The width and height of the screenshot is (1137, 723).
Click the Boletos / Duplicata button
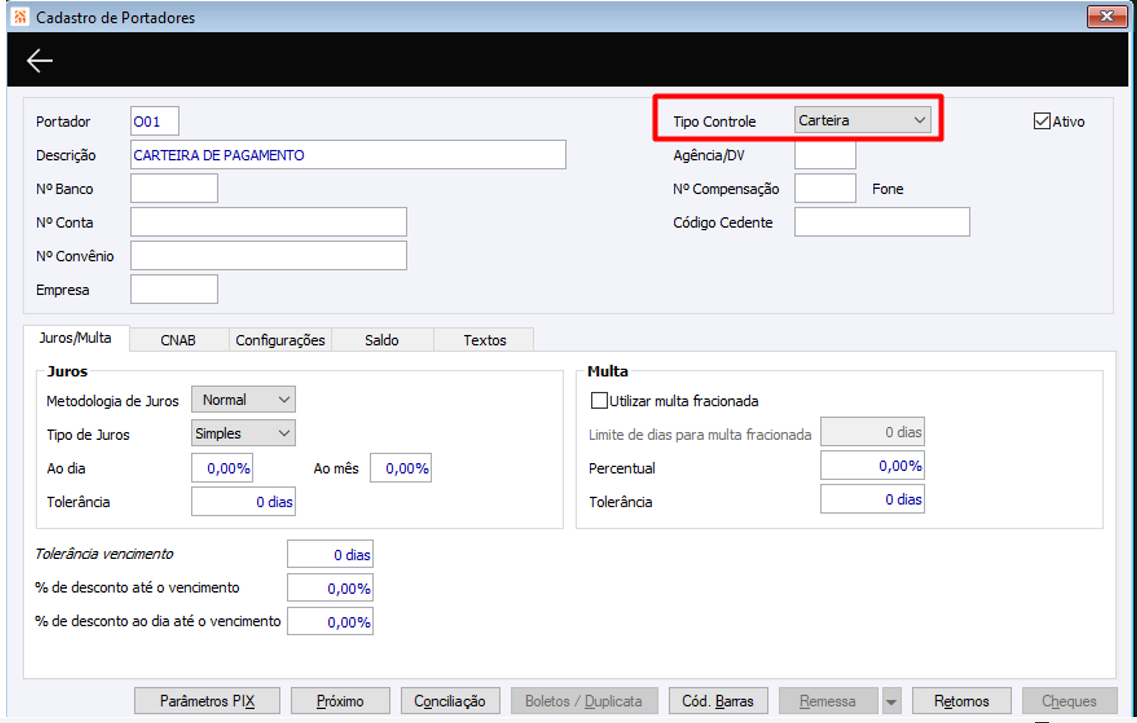584,701
